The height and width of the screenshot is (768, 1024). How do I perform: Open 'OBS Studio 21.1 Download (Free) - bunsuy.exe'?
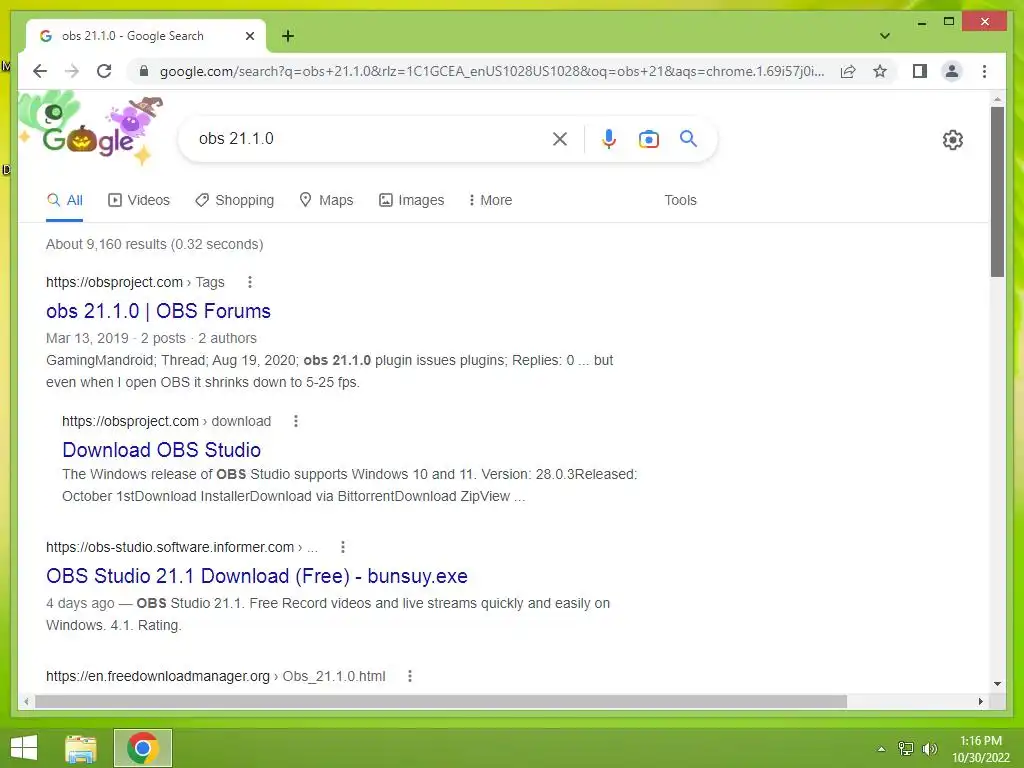coord(257,576)
